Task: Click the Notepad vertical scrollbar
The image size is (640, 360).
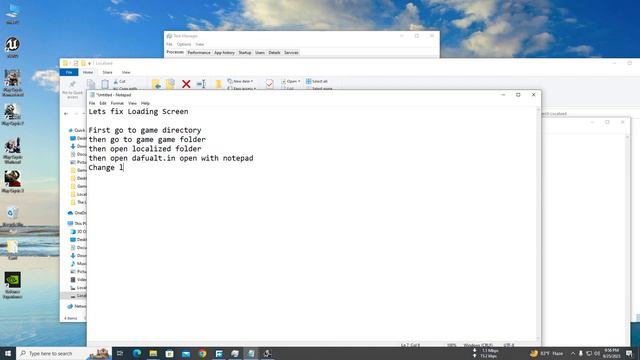Action: 538,224
